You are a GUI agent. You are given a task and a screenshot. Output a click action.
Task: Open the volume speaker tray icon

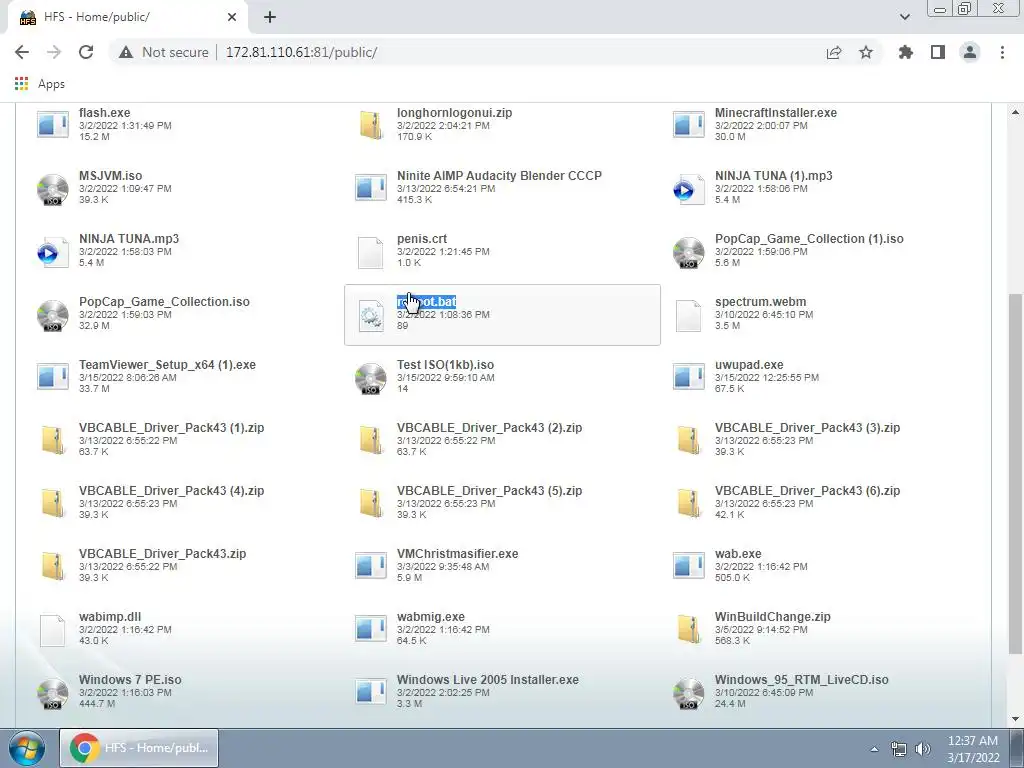pyautogui.click(x=923, y=749)
